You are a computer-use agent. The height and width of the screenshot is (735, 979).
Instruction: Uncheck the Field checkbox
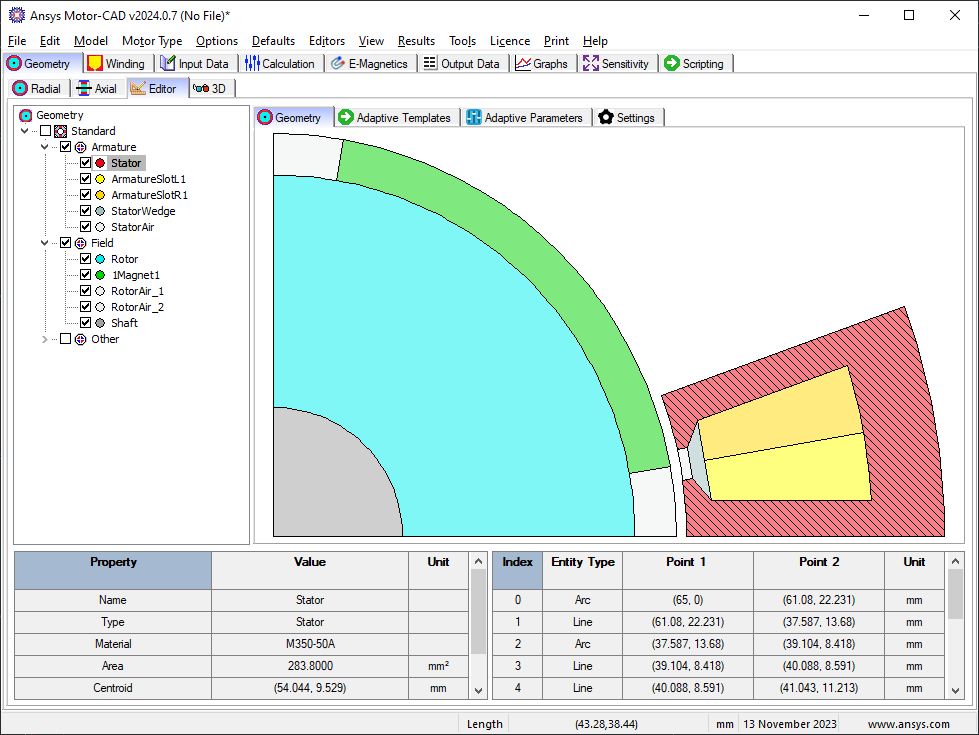coord(66,243)
